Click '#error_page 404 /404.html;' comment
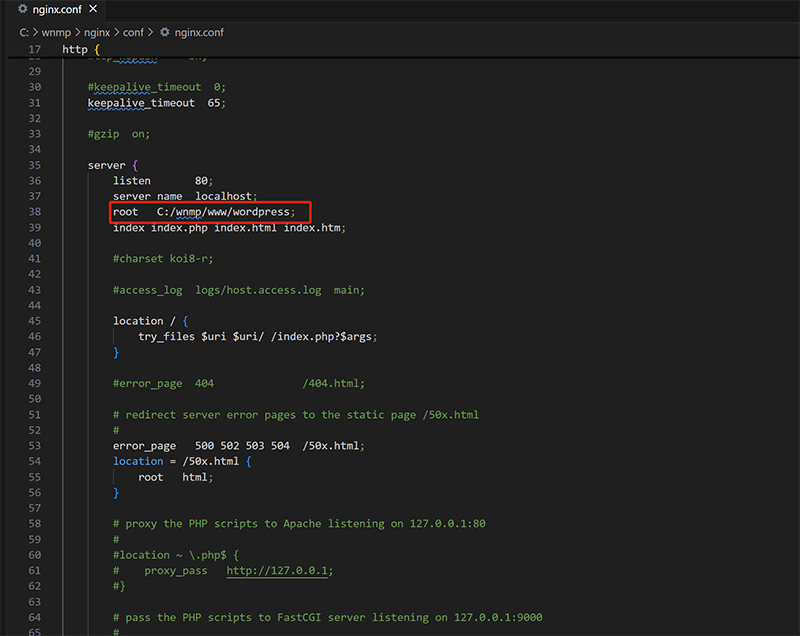 [239, 384]
